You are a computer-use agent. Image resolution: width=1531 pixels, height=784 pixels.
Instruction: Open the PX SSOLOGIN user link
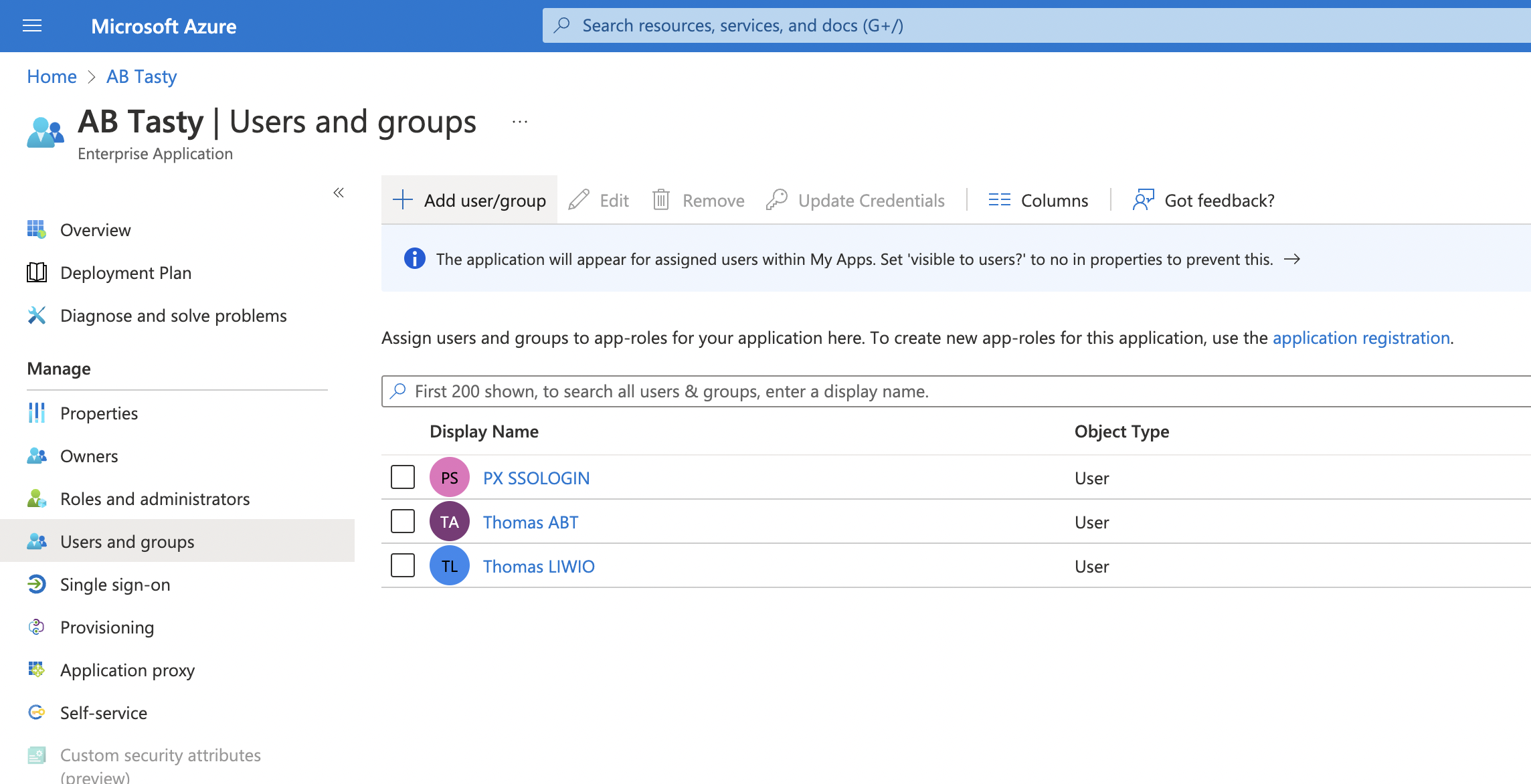click(536, 478)
